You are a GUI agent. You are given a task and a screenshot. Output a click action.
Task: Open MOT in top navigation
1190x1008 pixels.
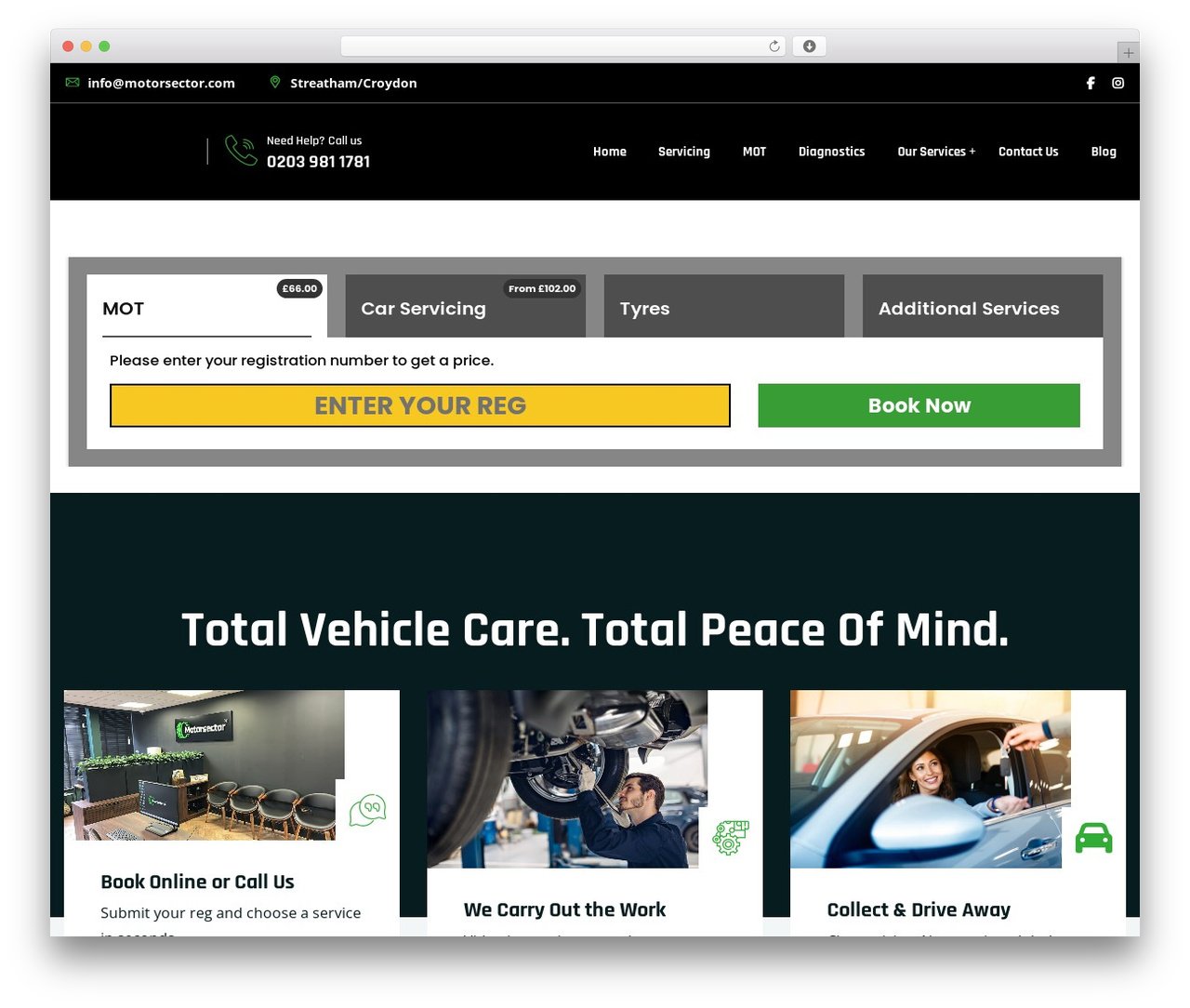pyautogui.click(x=754, y=152)
